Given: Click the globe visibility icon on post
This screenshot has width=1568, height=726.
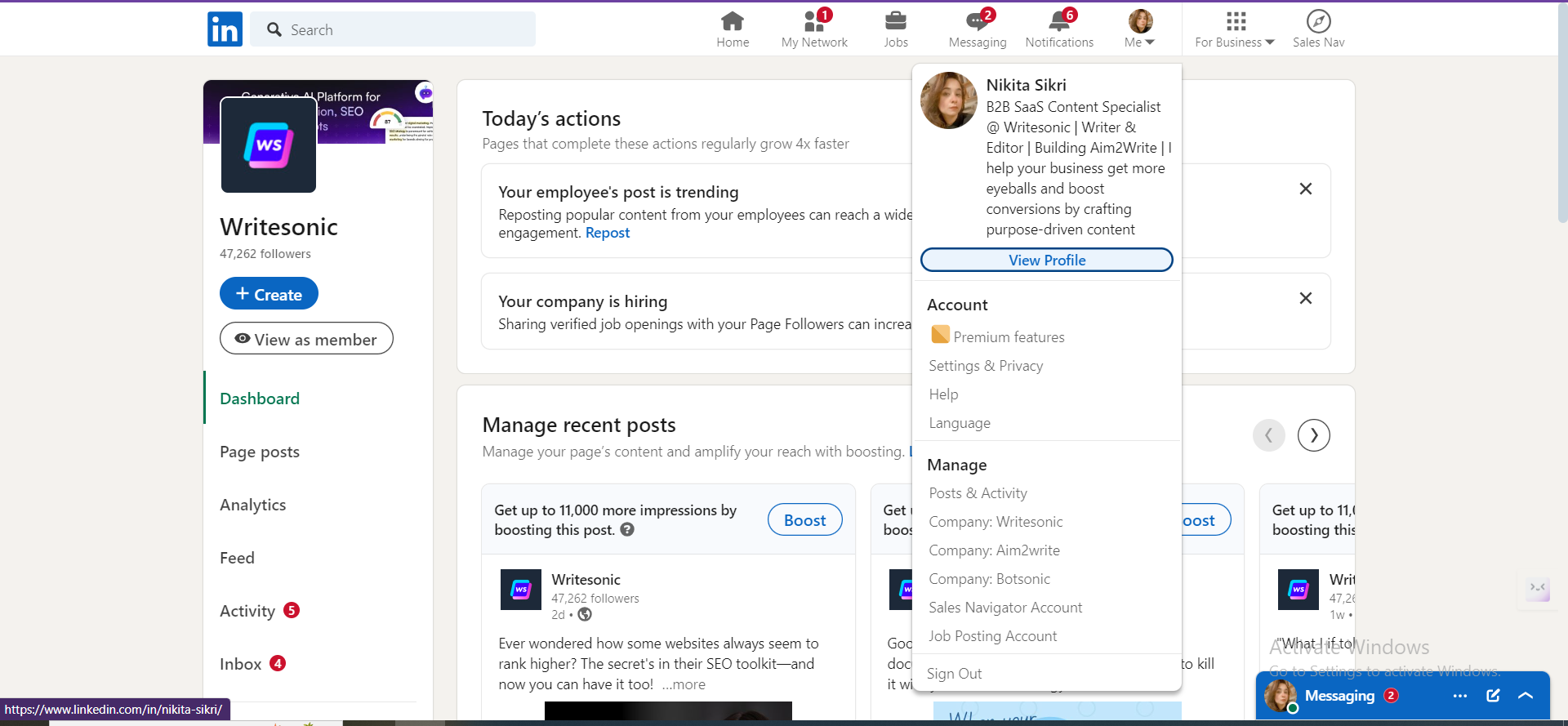Looking at the screenshot, I should (585, 614).
